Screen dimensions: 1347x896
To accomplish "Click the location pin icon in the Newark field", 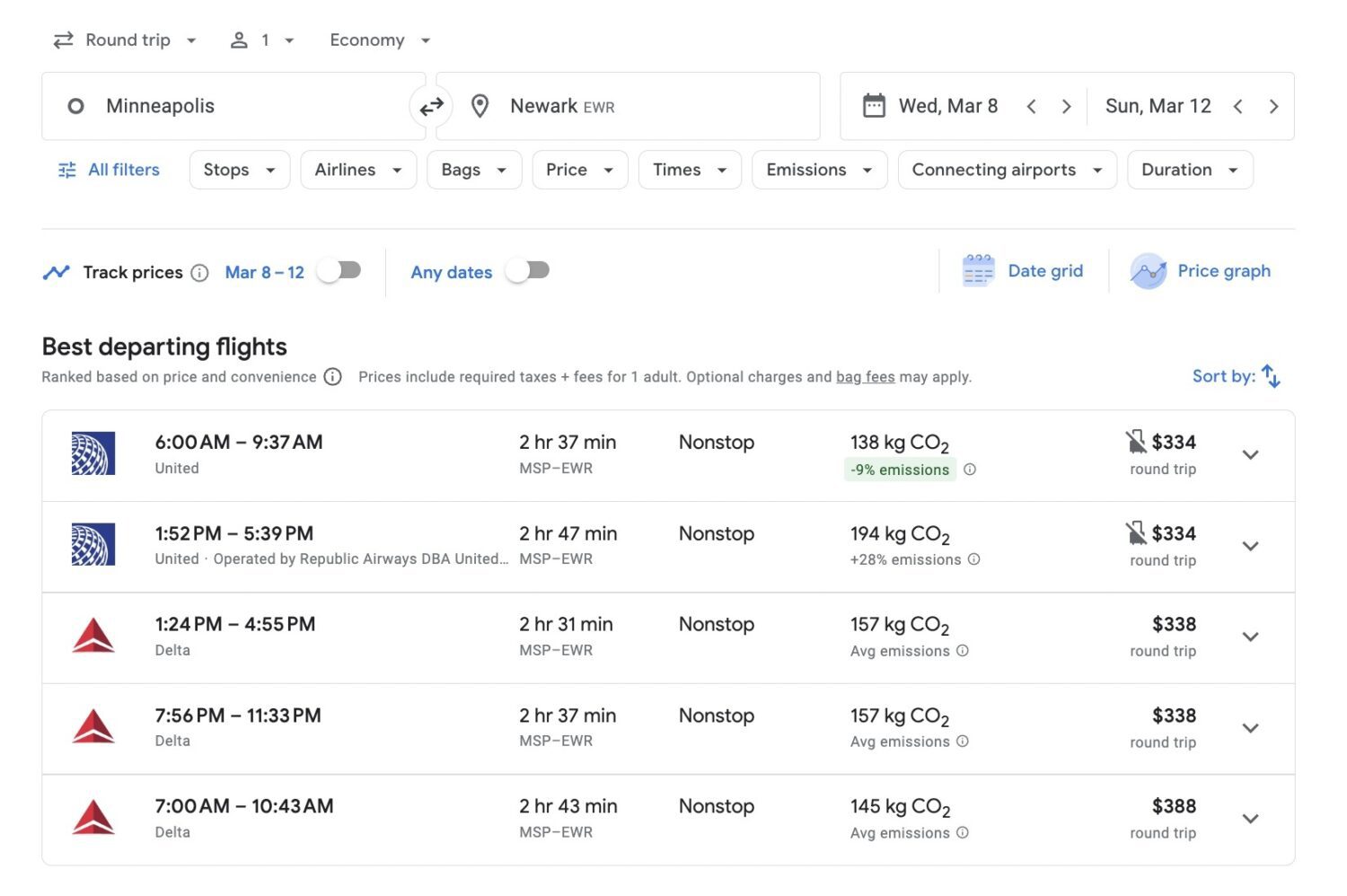I will [x=480, y=106].
